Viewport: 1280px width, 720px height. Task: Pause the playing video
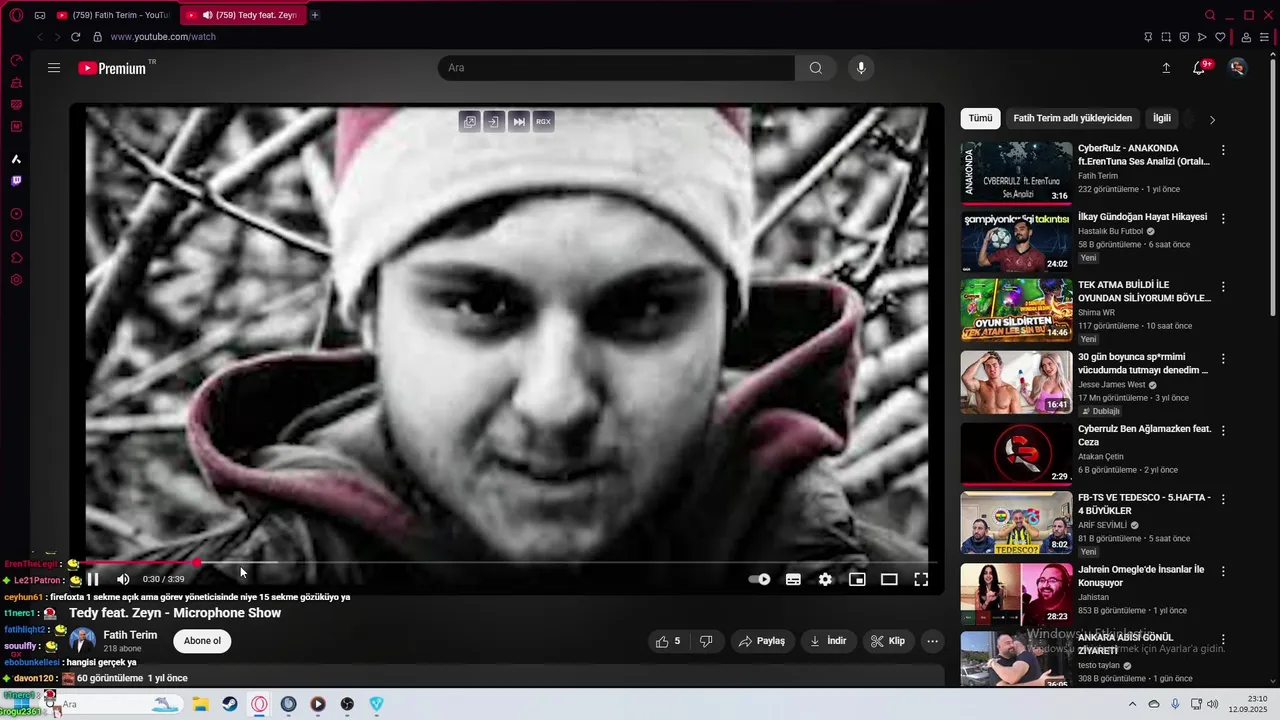click(92, 579)
